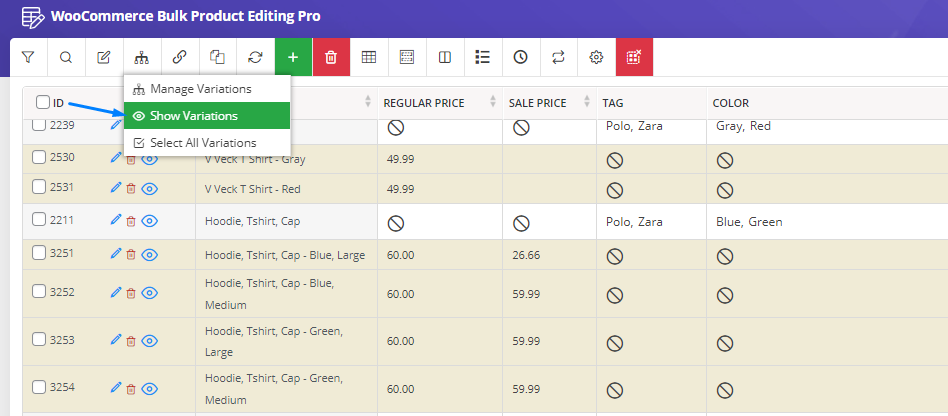Delete variation 3253 with trash icon
Screen dimensions: 948x416
[131, 341]
